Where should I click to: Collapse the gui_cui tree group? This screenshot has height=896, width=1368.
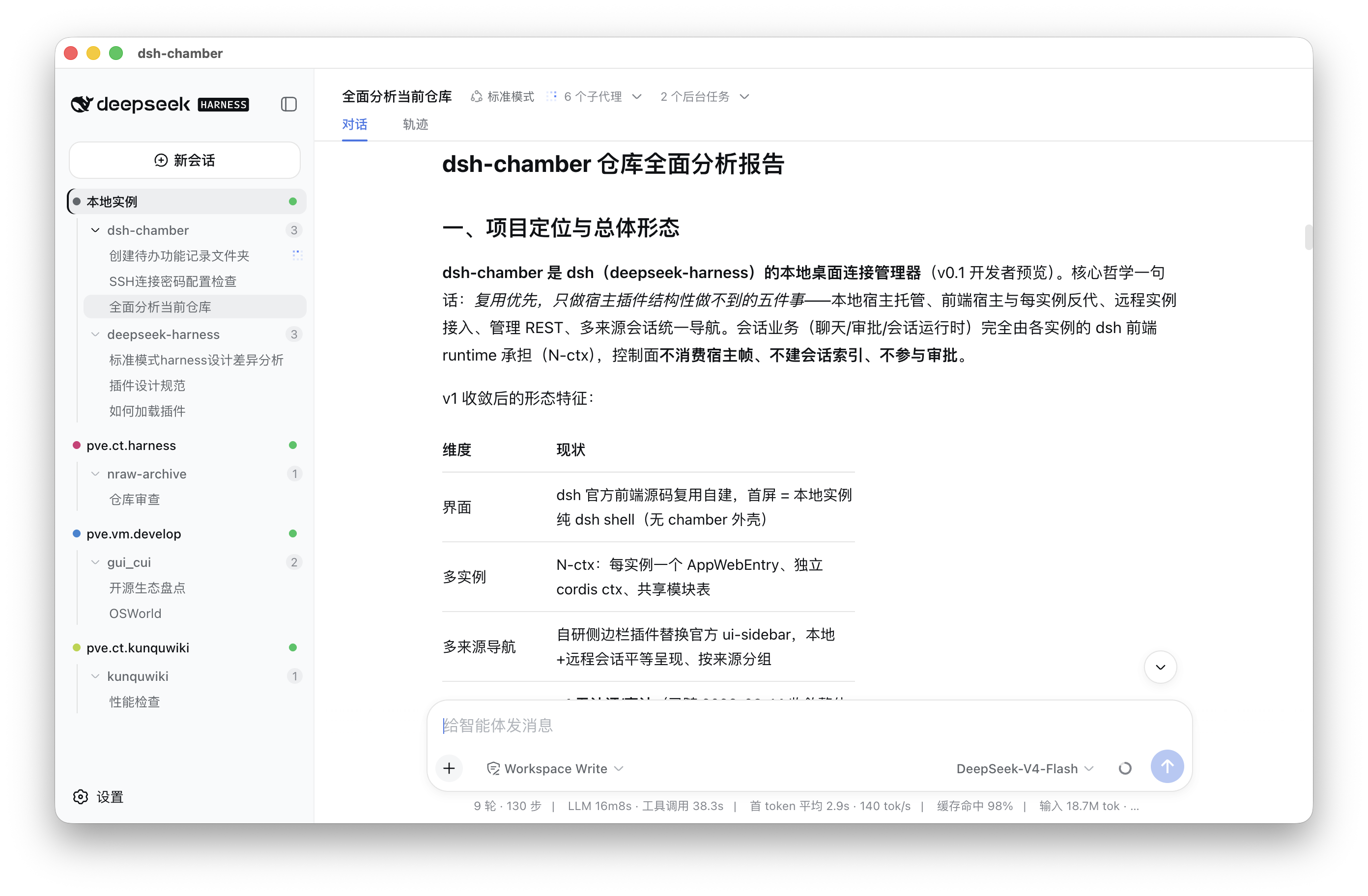pos(95,562)
